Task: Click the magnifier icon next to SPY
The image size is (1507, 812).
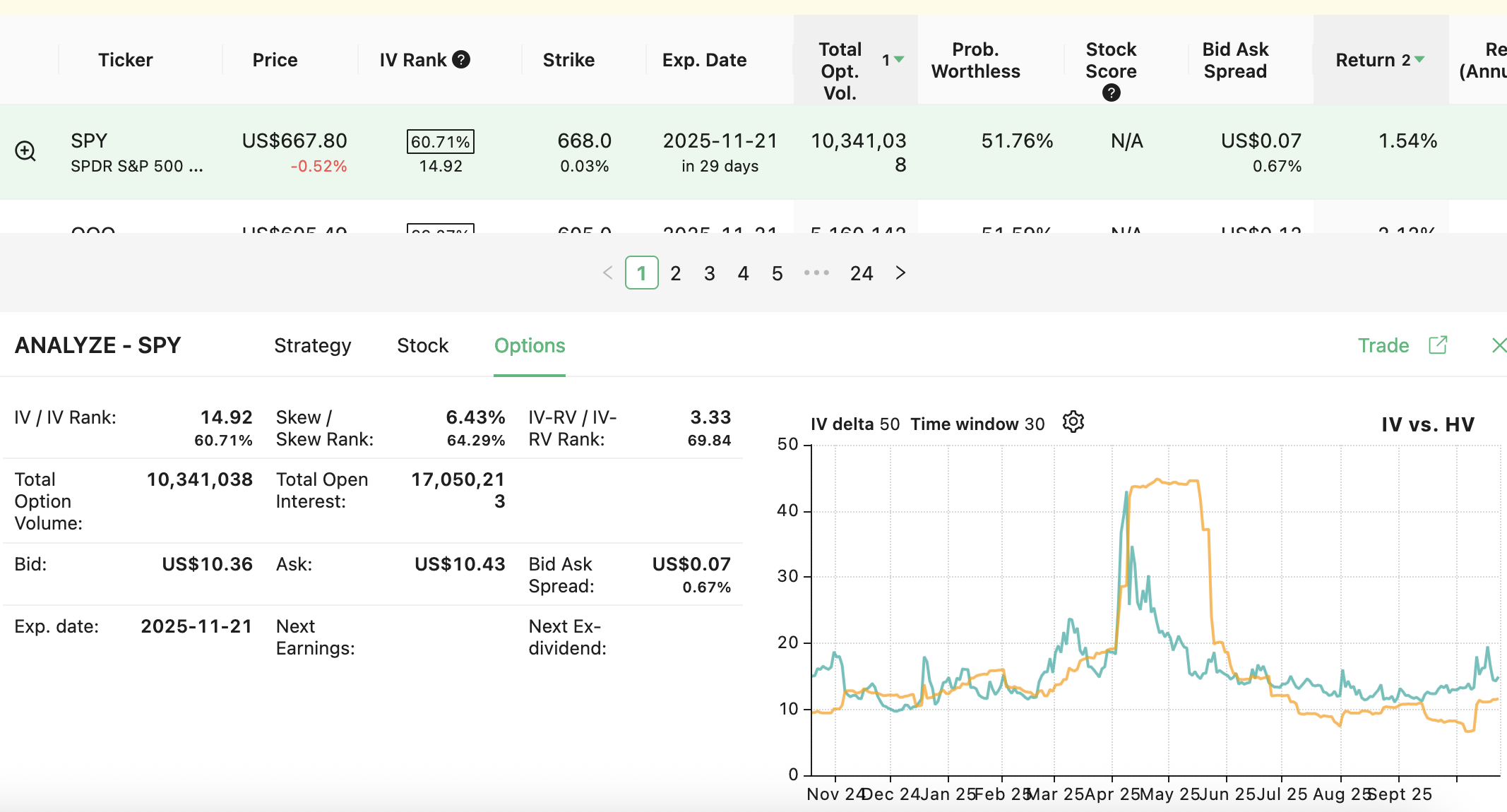Action: coord(25,151)
